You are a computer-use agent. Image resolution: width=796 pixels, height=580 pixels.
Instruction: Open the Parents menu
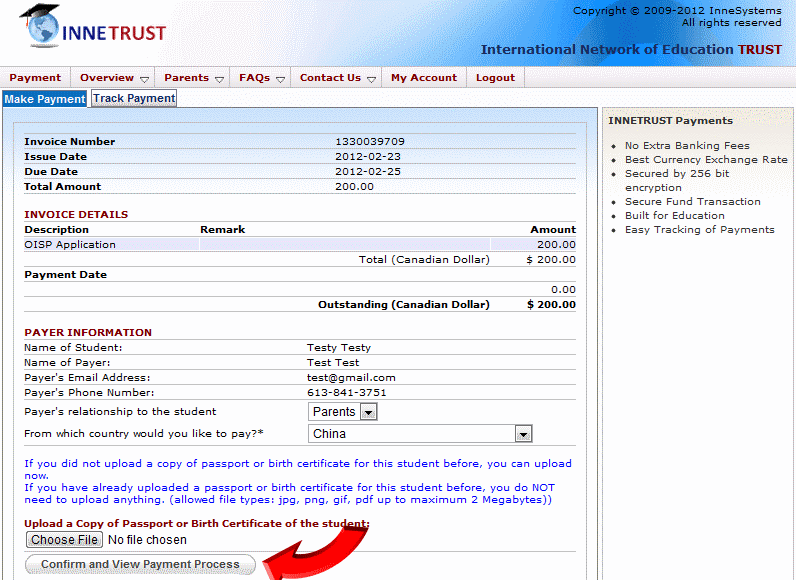tap(186, 78)
